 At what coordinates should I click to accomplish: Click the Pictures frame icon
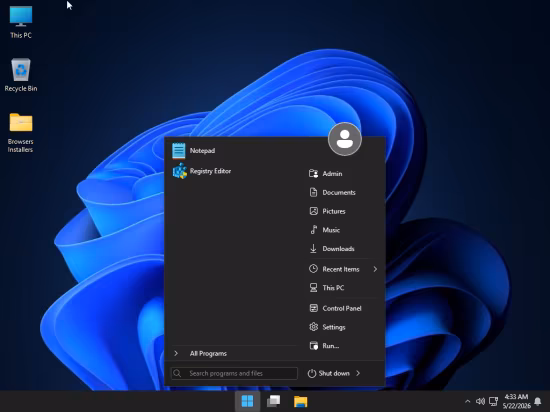313,211
